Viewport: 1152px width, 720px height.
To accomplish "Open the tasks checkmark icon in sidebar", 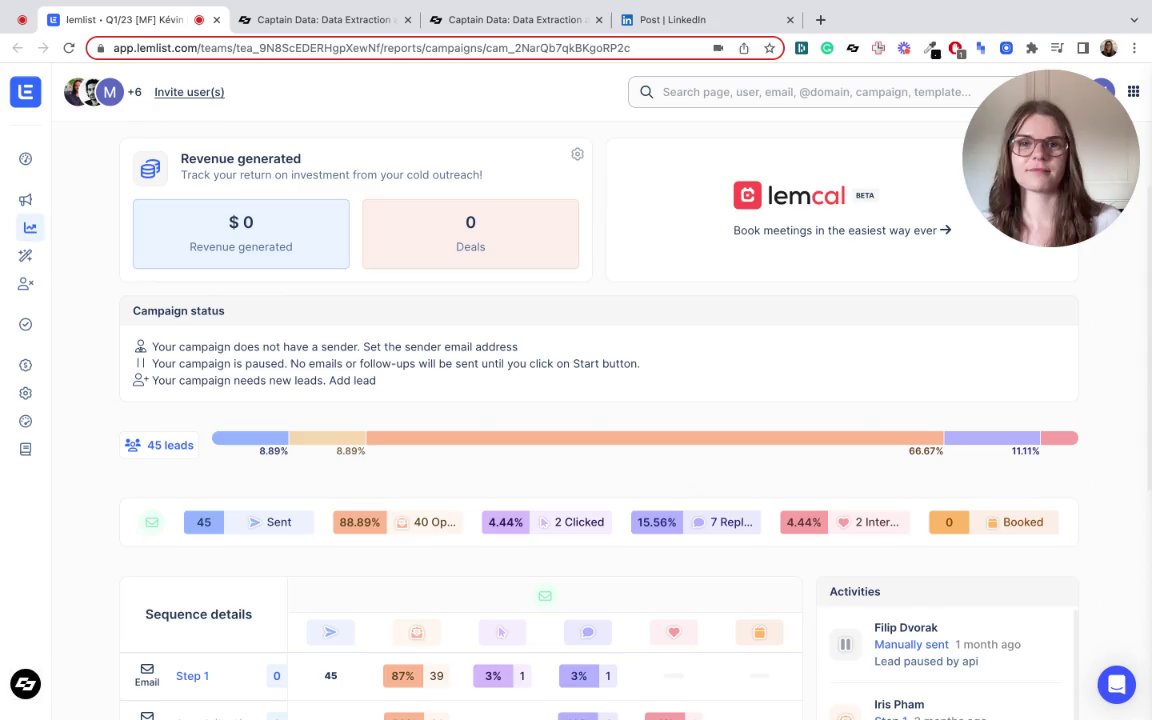I will 26,324.
